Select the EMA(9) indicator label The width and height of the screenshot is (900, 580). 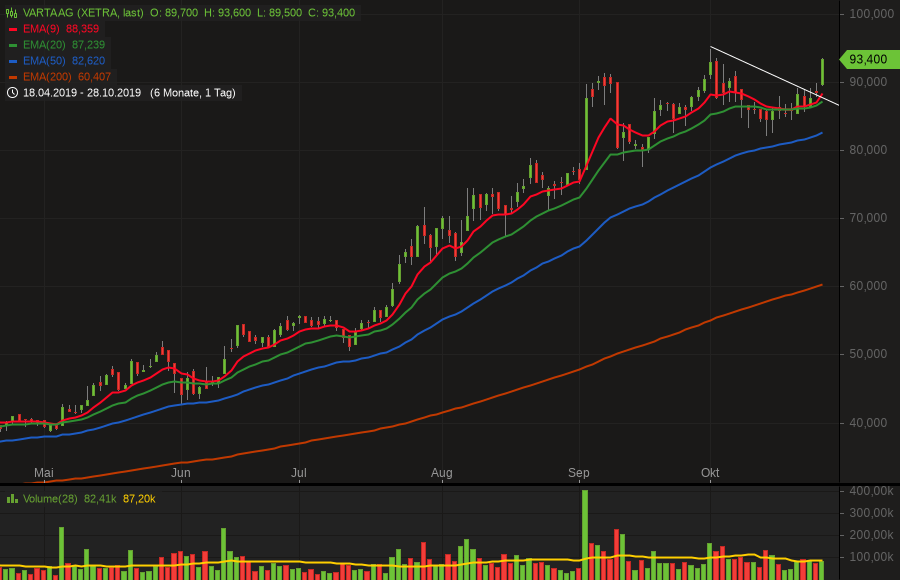coord(42,29)
